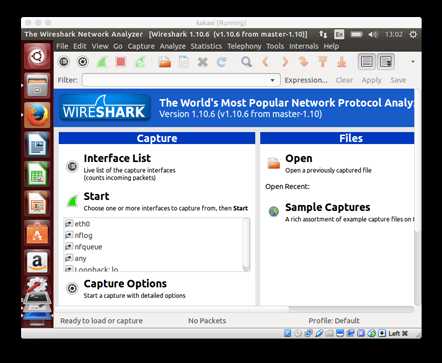Close the capture file using the X toolbar icon

[x=202, y=62]
